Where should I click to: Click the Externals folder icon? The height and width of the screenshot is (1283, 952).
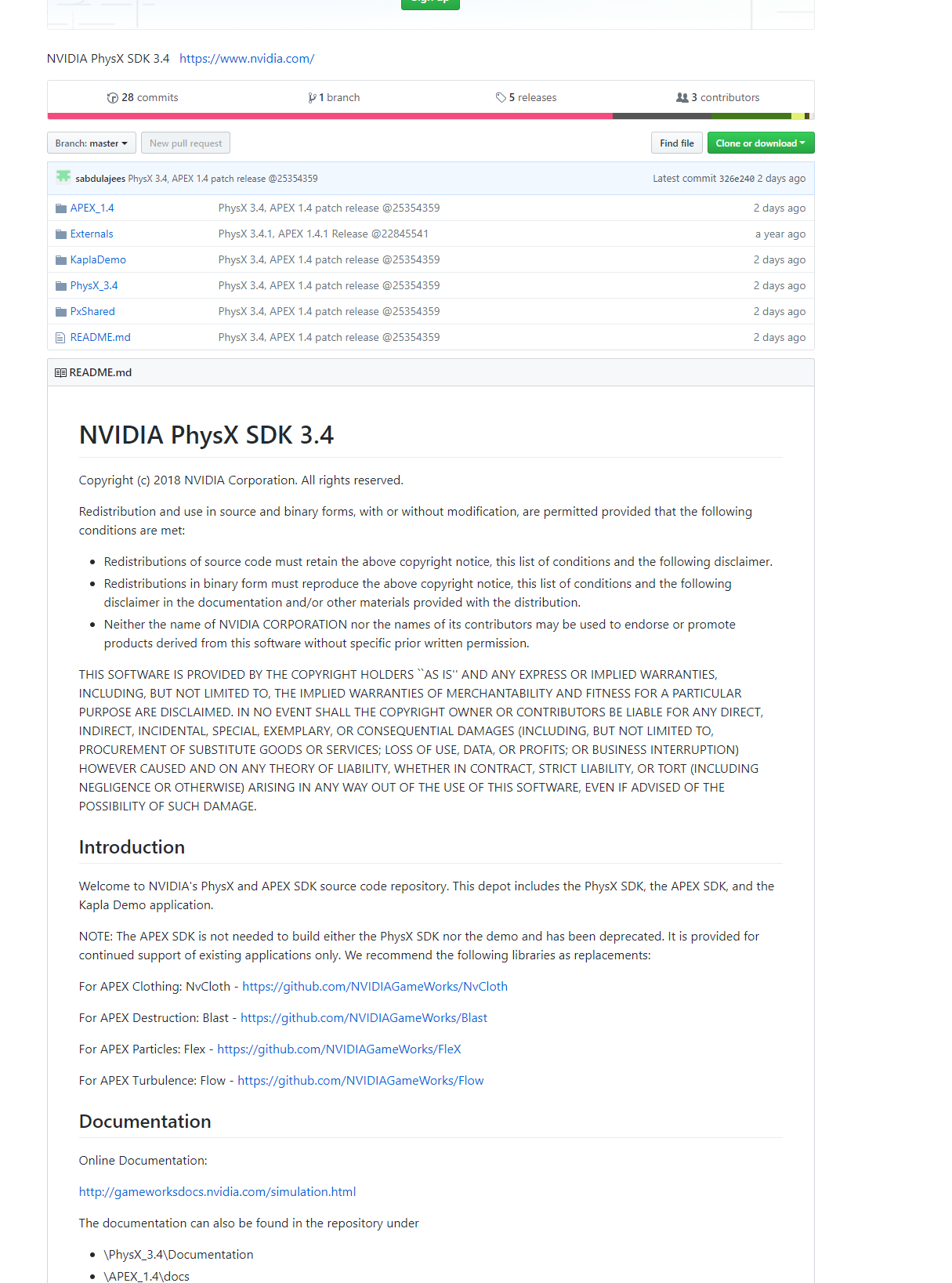point(61,234)
